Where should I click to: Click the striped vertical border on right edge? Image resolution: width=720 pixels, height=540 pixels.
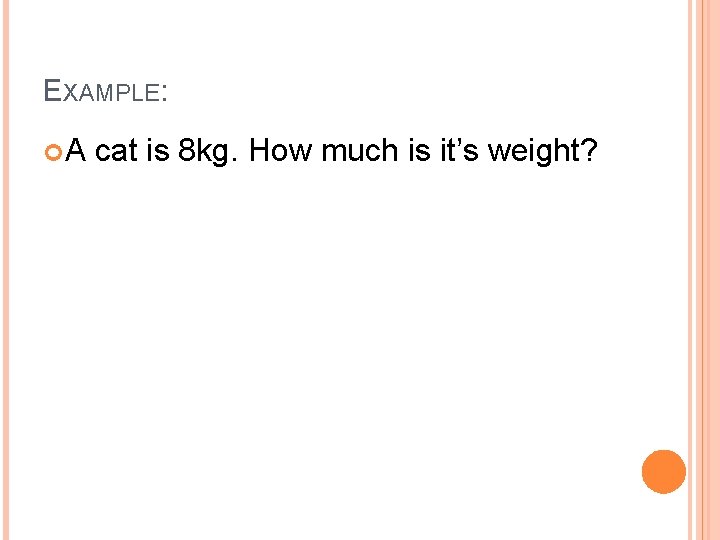pos(704,270)
